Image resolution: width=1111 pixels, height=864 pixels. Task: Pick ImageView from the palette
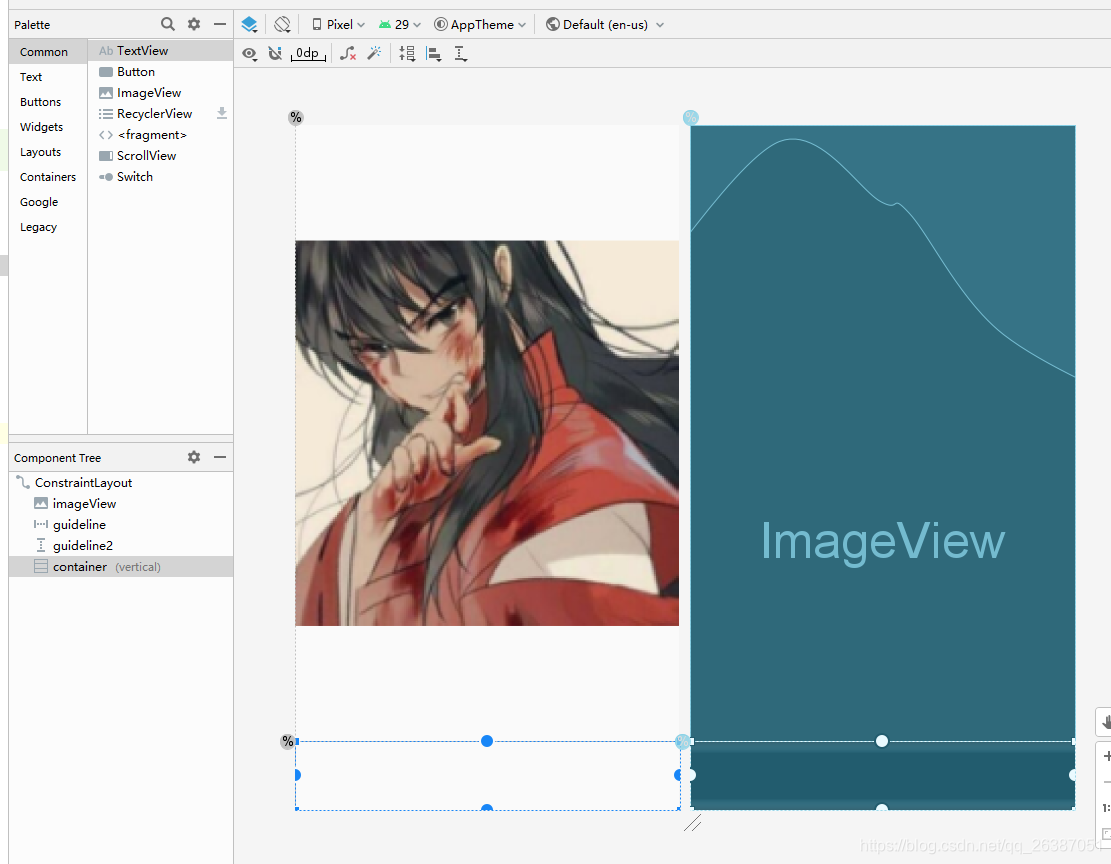click(160, 93)
